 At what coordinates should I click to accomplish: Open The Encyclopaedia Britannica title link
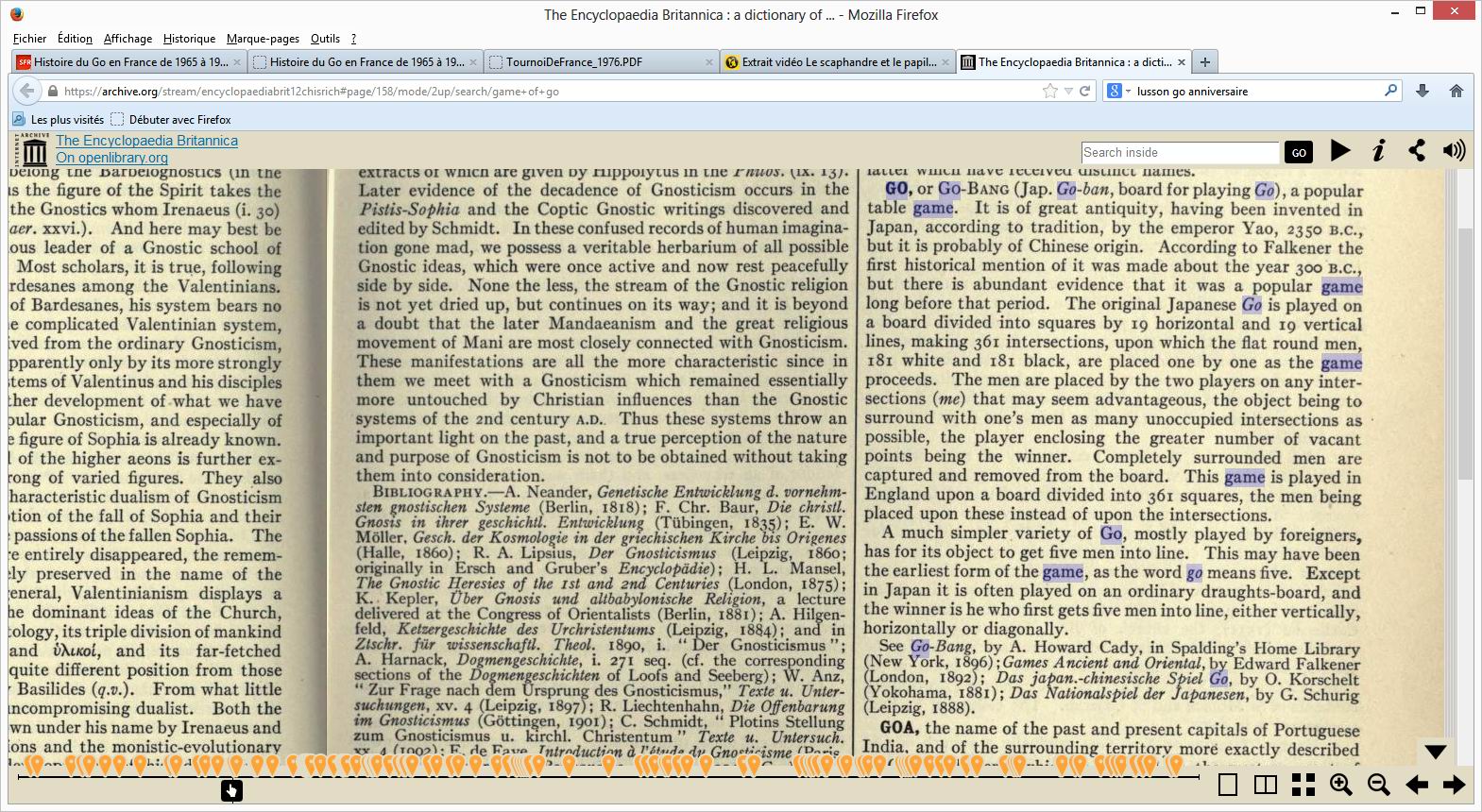tap(146, 141)
